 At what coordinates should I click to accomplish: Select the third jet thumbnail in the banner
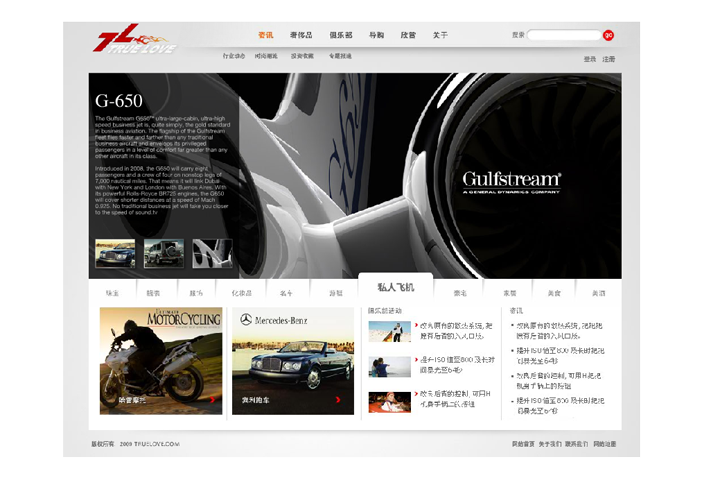(x=212, y=253)
